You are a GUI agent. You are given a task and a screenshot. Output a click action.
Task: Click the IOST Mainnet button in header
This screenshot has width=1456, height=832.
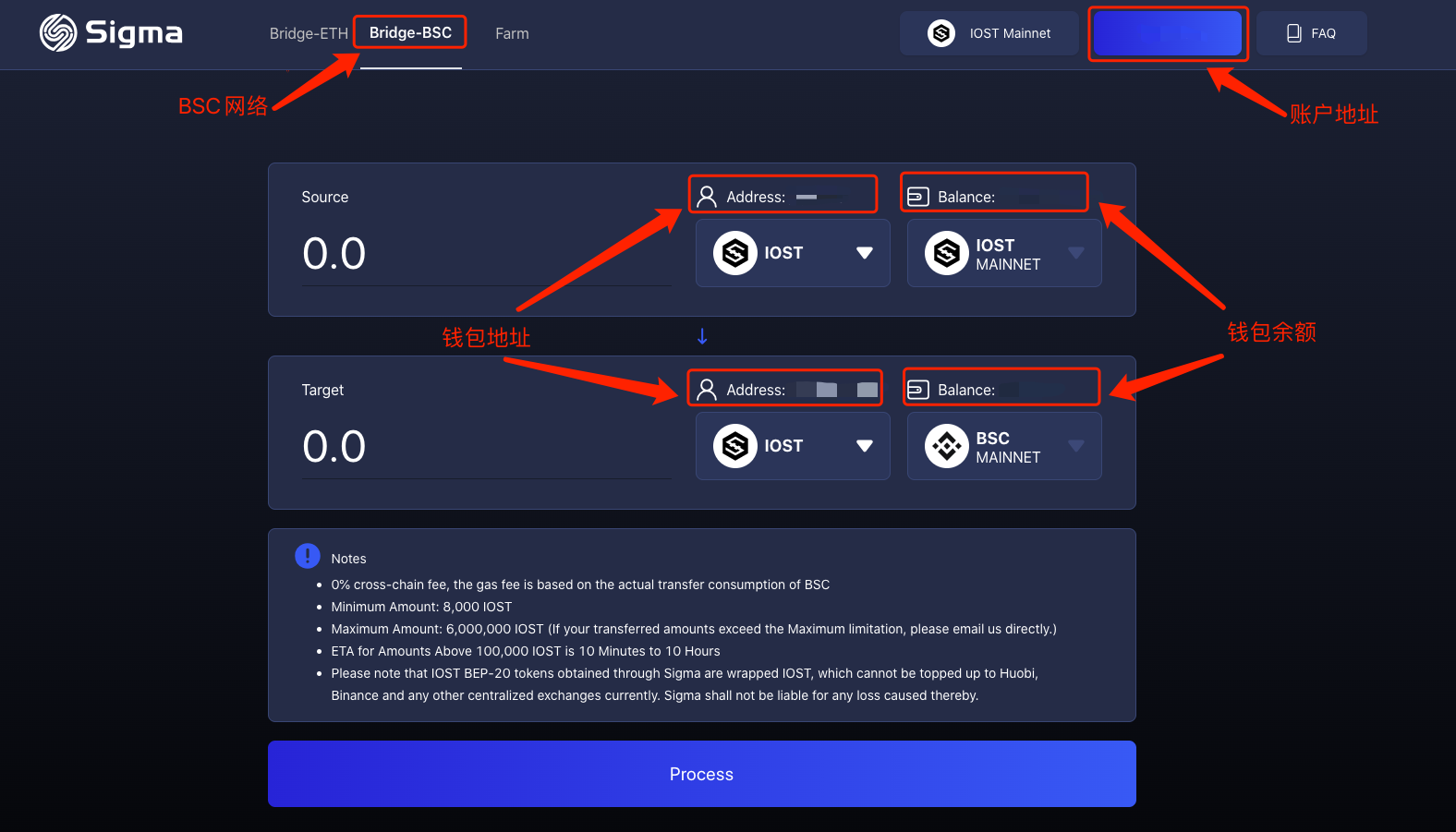pyautogui.click(x=989, y=33)
